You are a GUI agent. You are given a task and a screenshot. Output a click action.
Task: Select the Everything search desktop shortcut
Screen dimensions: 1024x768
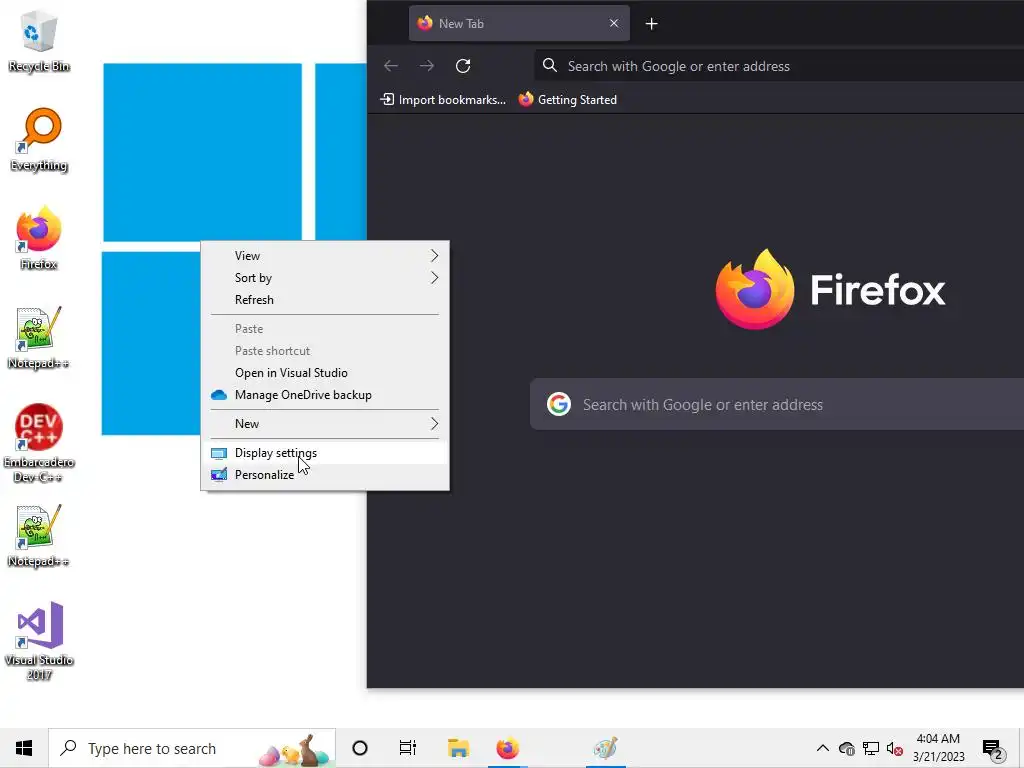coord(39,140)
